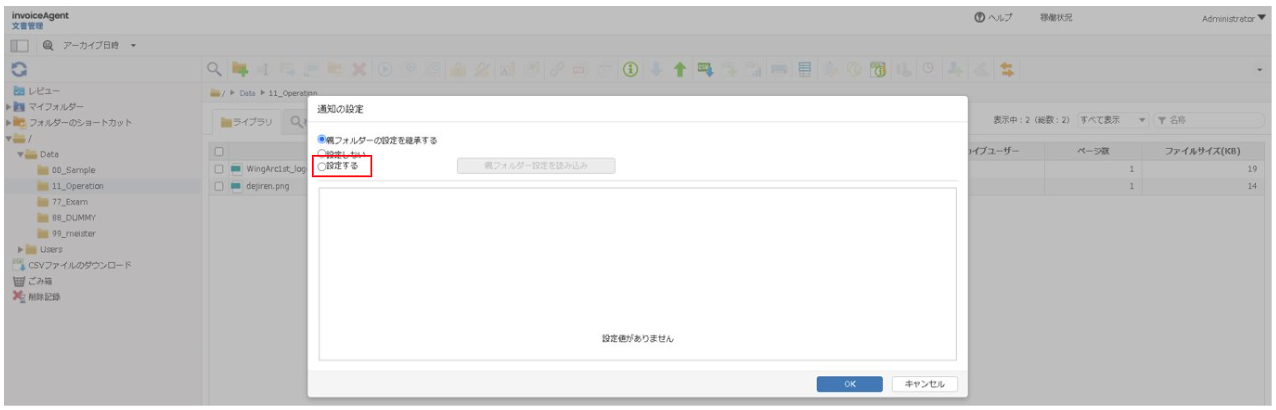1276x410 pixels.
Task: Tick the header select-all checkbox in file list
Action: [x=220, y=152]
